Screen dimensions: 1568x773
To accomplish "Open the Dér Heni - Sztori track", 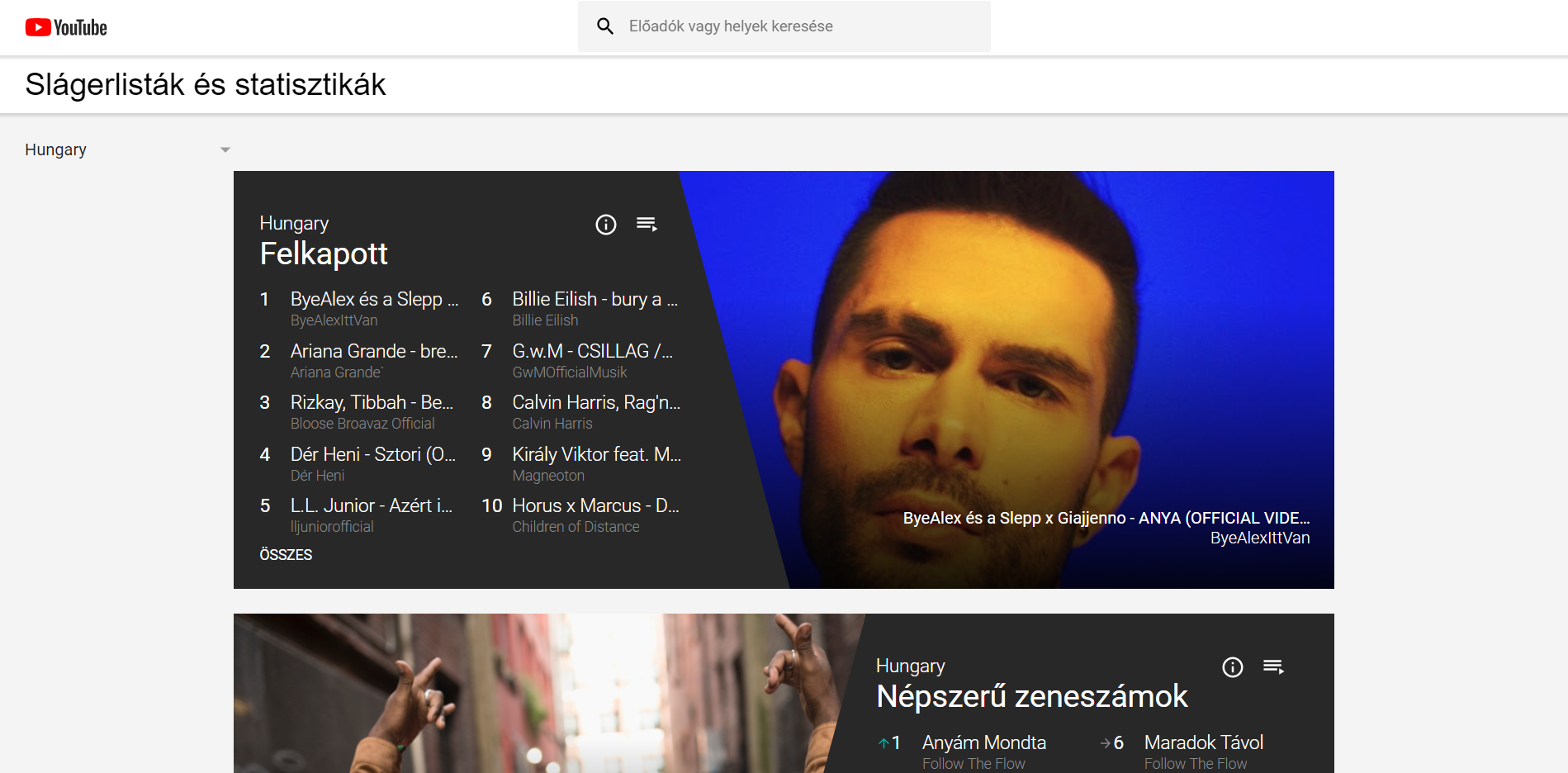I will click(372, 454).
